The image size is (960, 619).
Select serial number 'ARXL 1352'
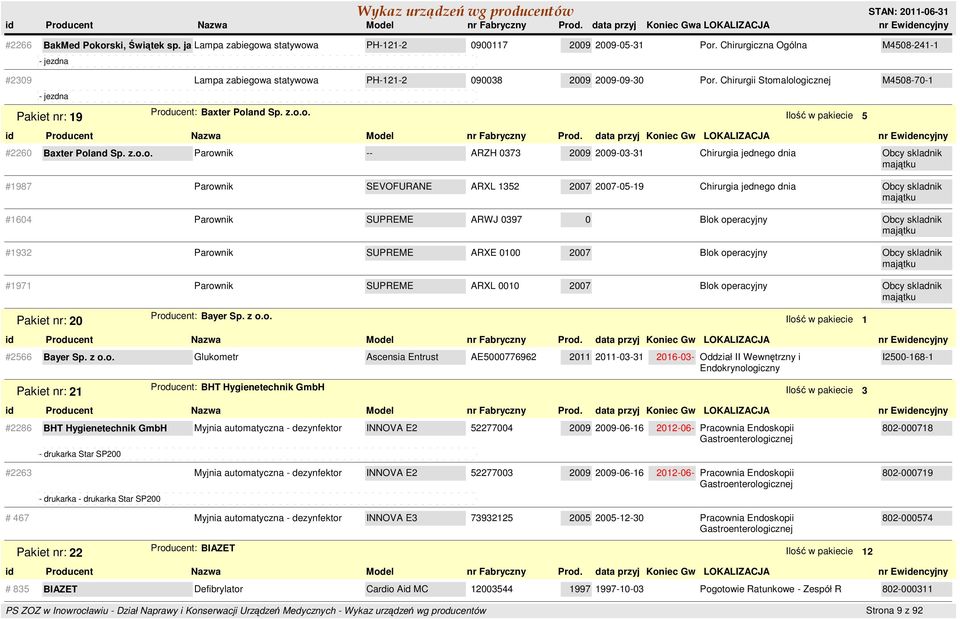495,187
